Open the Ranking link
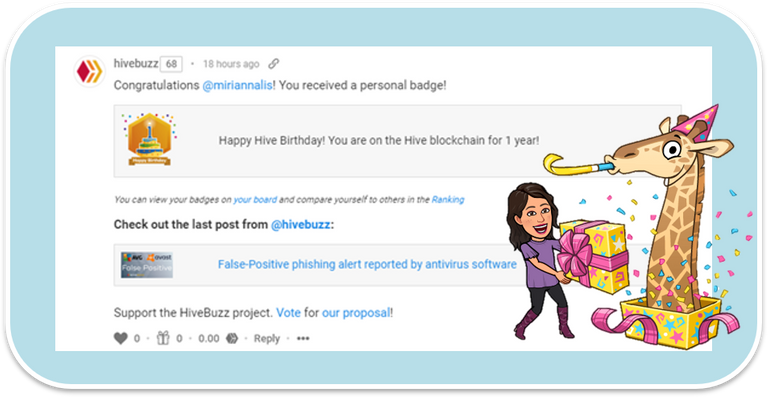 click(448, 200)
